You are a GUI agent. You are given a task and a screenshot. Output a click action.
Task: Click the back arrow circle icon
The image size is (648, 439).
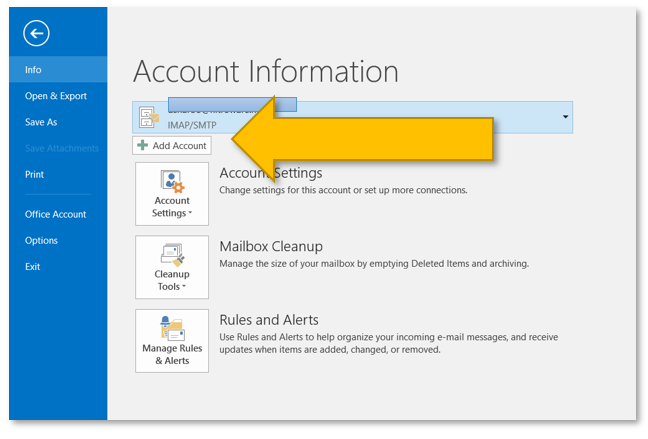tap(38, 34)
